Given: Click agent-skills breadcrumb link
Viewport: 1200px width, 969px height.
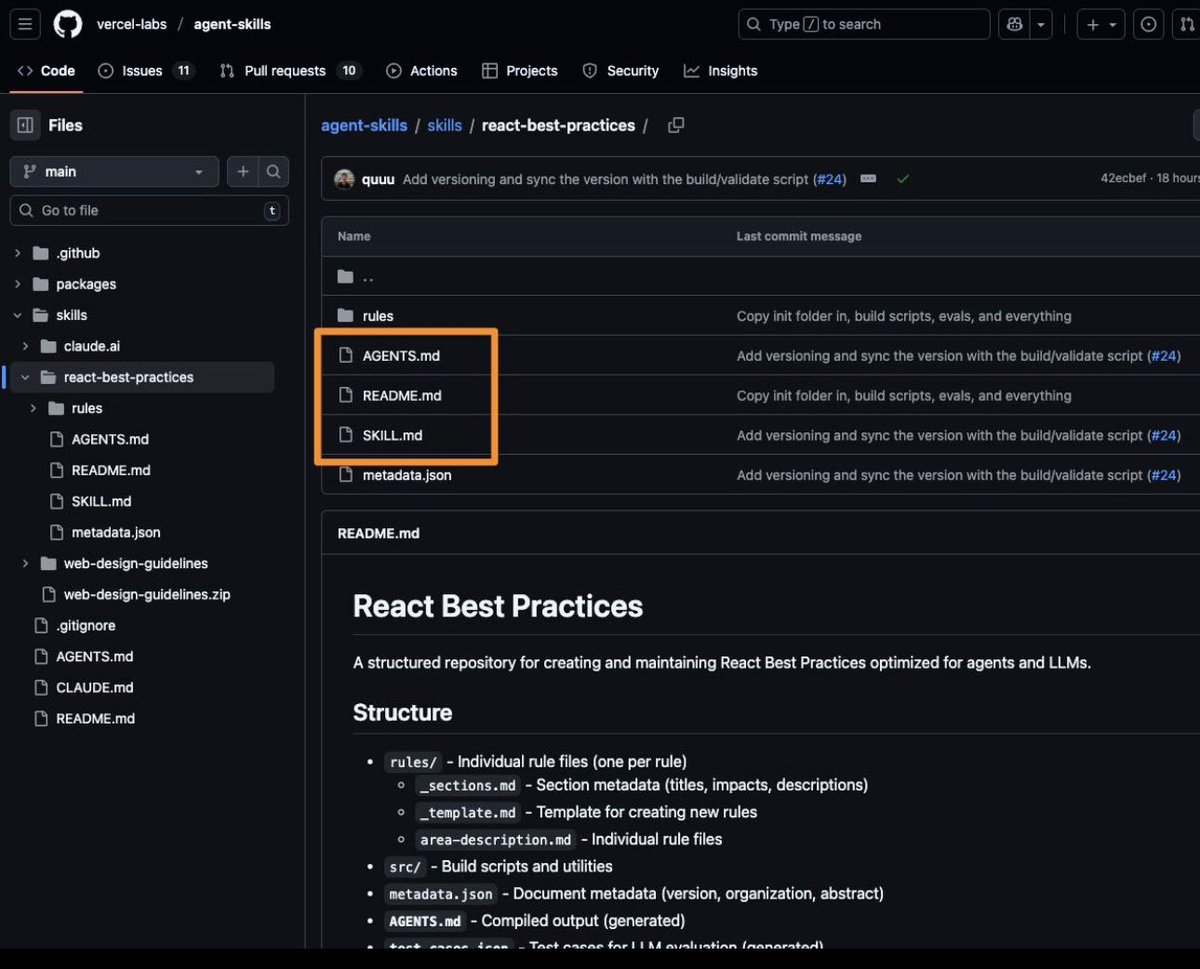Looking at the screenshot, I should coord(364,125).
